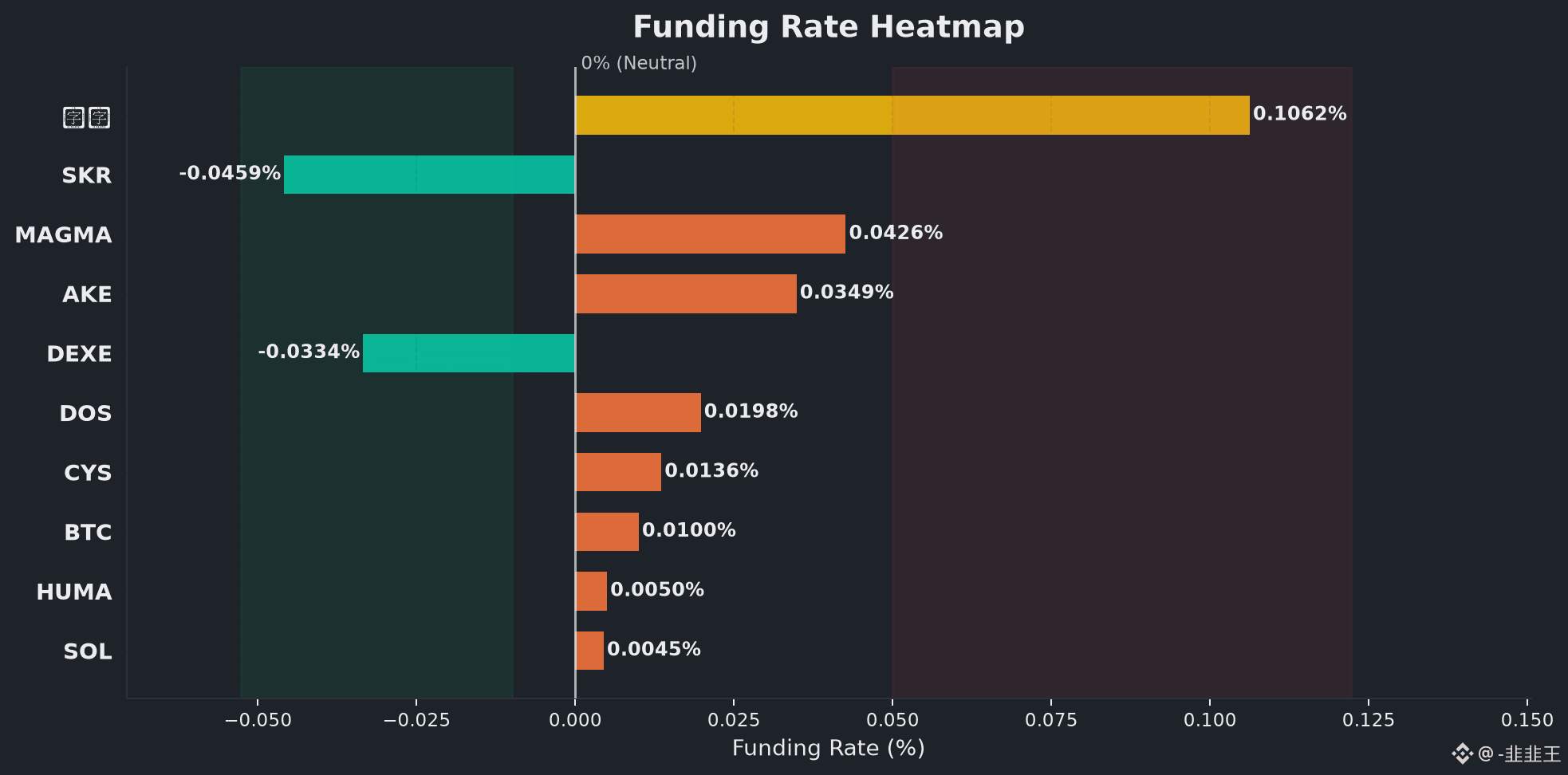The width and height of the screenshot is (1568, 775).
Task: Click the BTC row label
Action: click(x=89, y=533)
